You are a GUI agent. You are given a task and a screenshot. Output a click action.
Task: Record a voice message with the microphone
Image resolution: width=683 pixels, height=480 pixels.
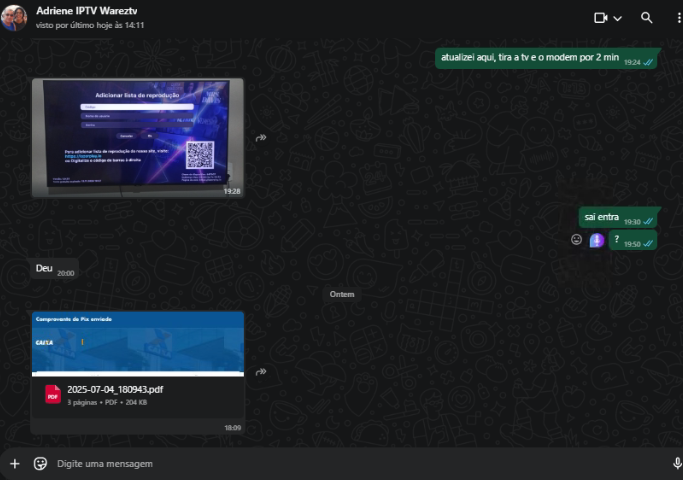677,463
